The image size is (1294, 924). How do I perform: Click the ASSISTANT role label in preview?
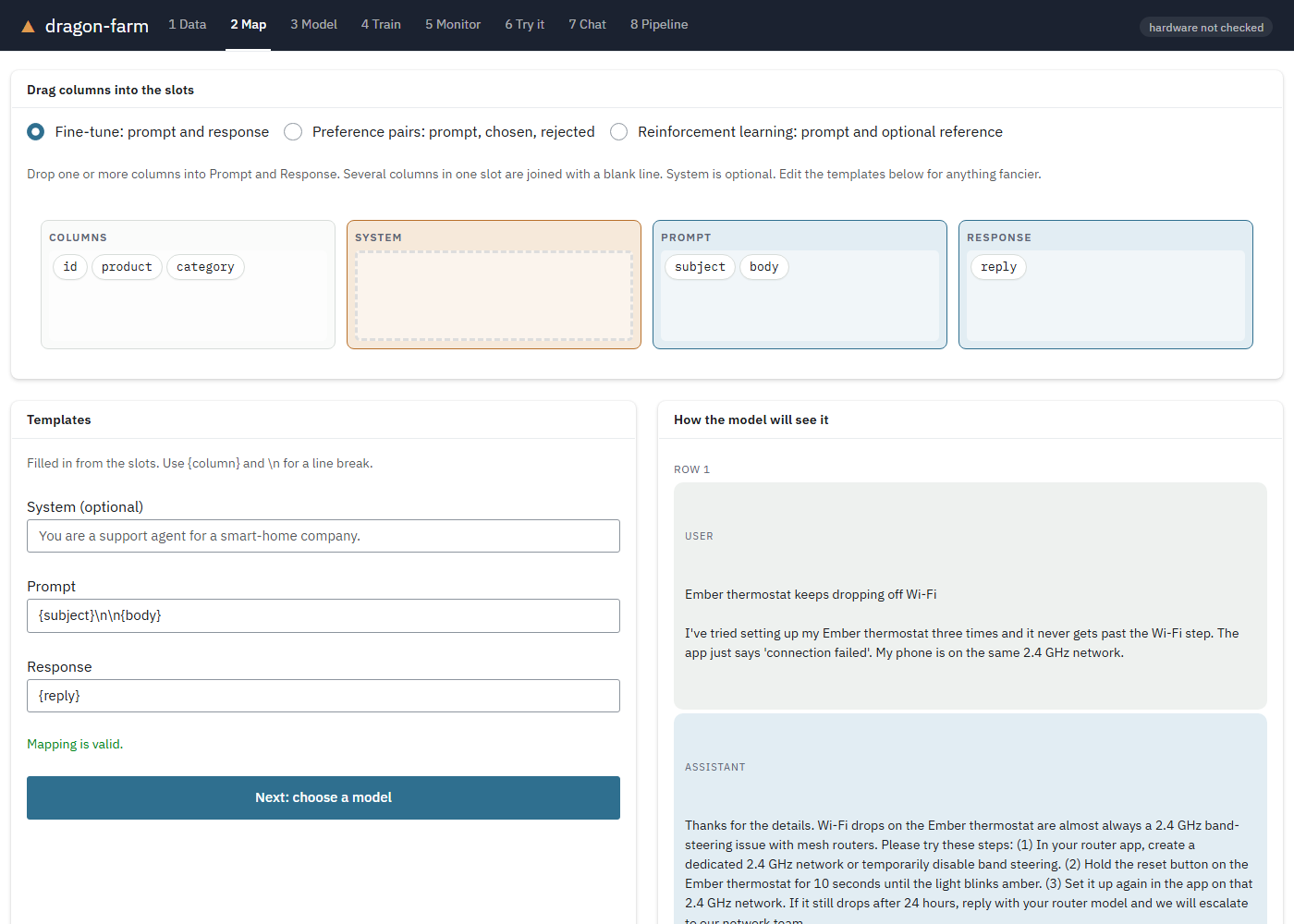(714, 767)
